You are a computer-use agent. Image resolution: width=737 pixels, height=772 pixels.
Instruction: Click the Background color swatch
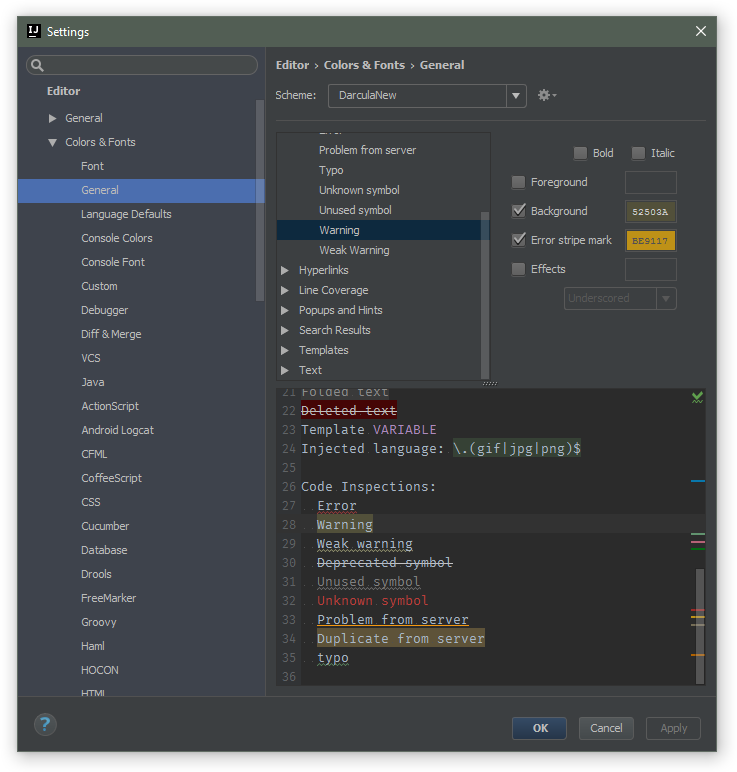(650, 211)
